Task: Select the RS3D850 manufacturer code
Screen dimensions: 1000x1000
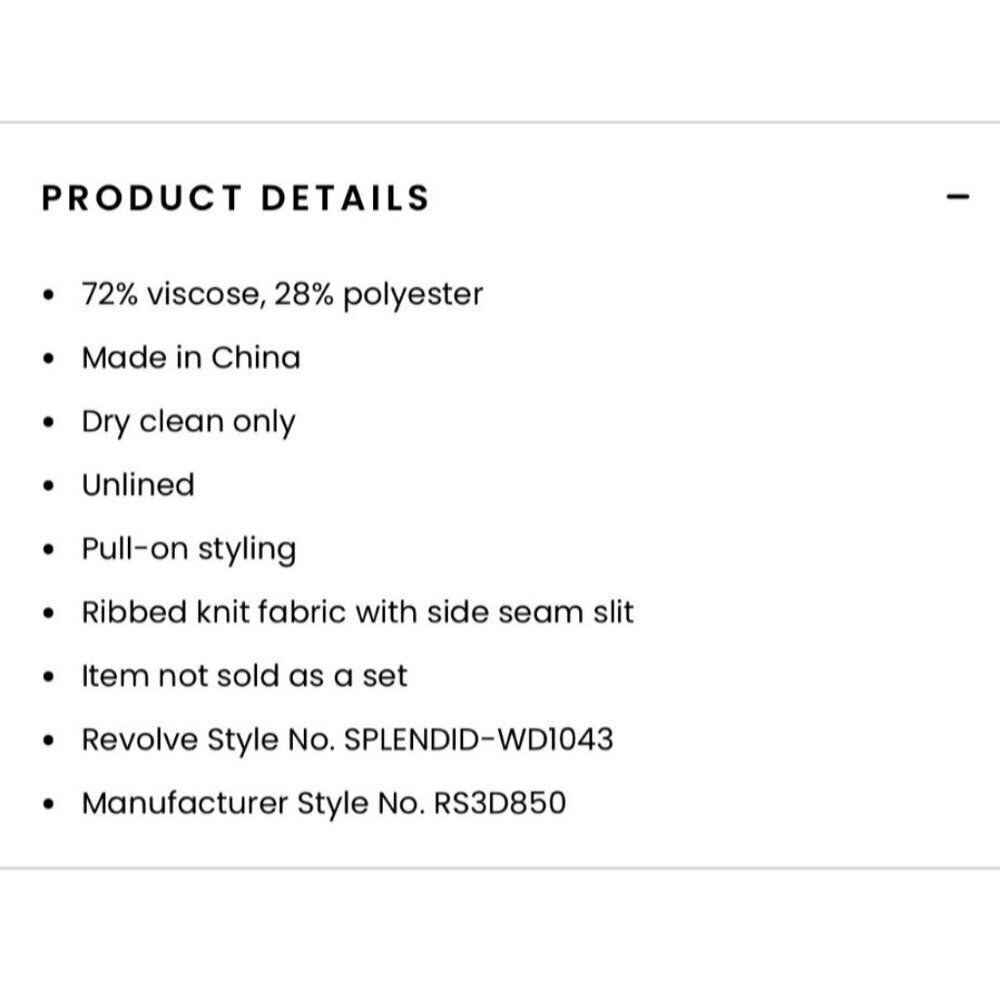Action: [500, 803]
